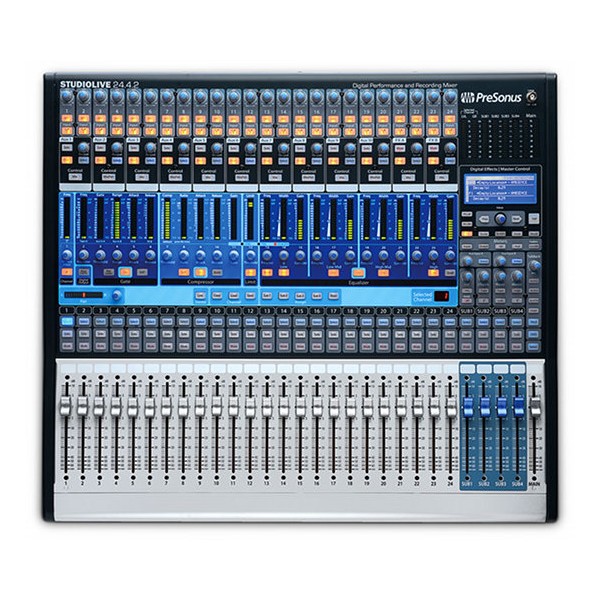
Task: Click the red Selected Channel numeric display
Action: (x=442, y=295)
